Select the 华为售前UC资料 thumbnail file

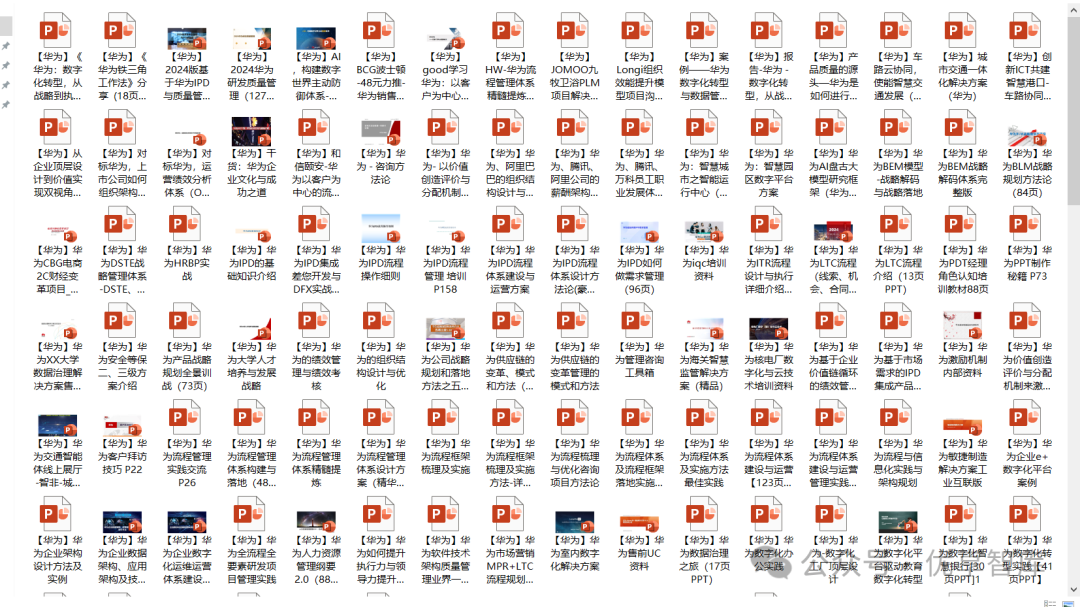coord(639,524)
